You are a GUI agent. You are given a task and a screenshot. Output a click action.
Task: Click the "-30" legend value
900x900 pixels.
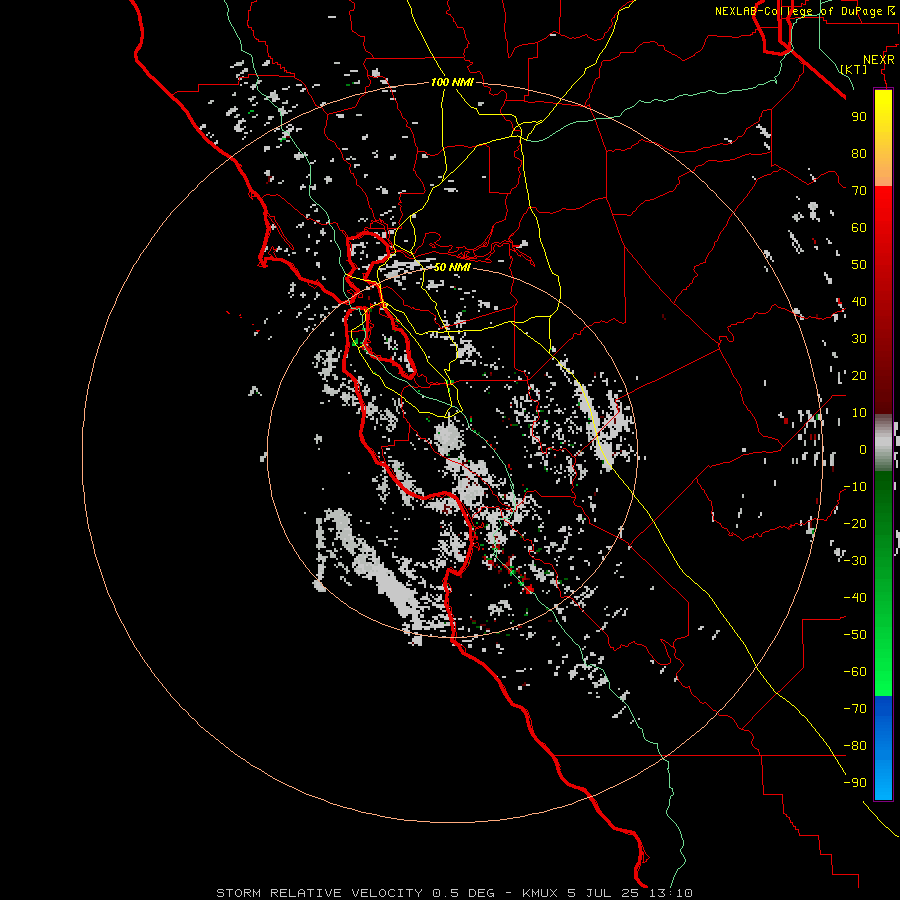pos(855,561)
